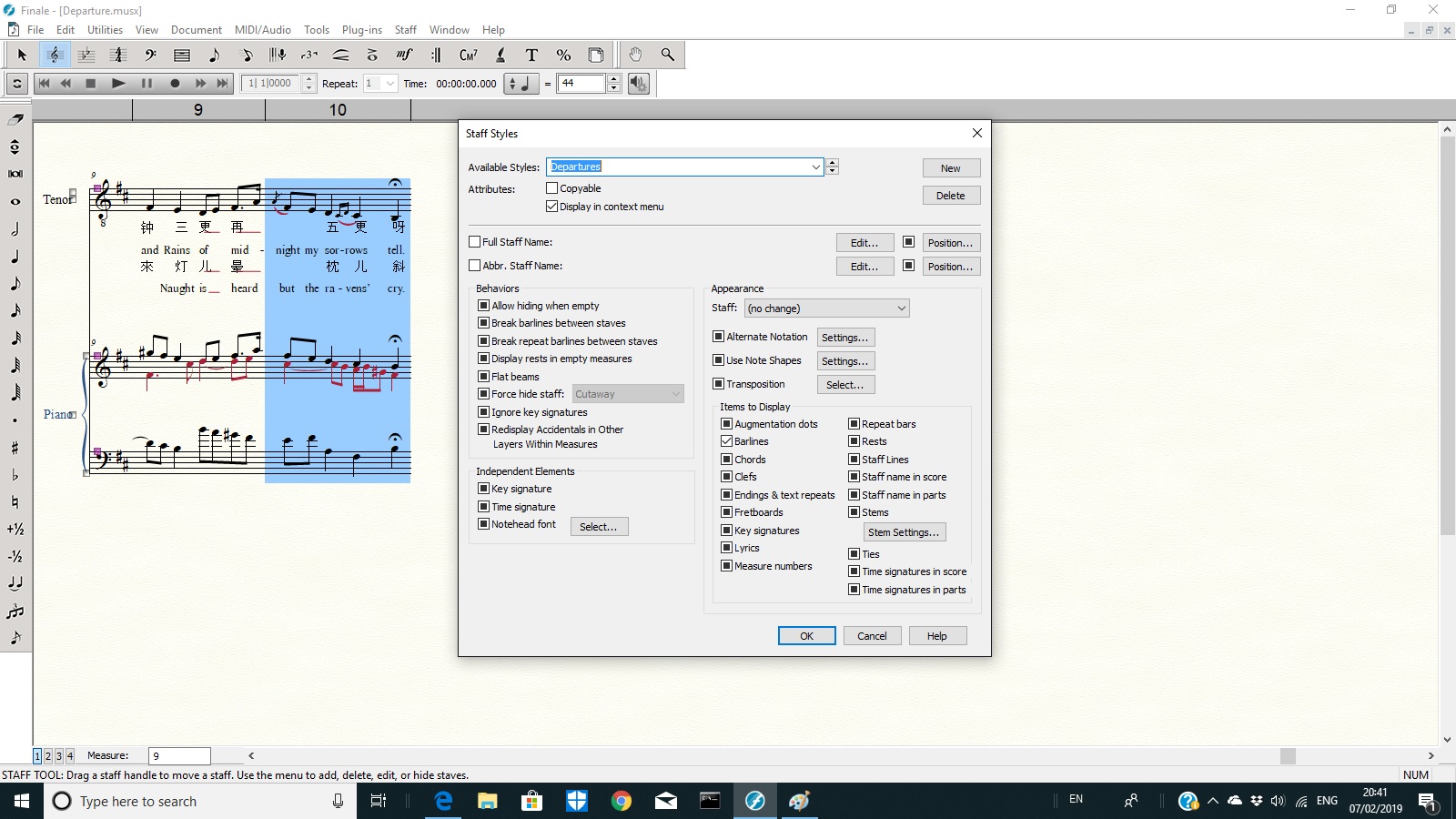Click OK in Staff Styles dialog
1456x819 pixels.
click(x=806, y=636)
